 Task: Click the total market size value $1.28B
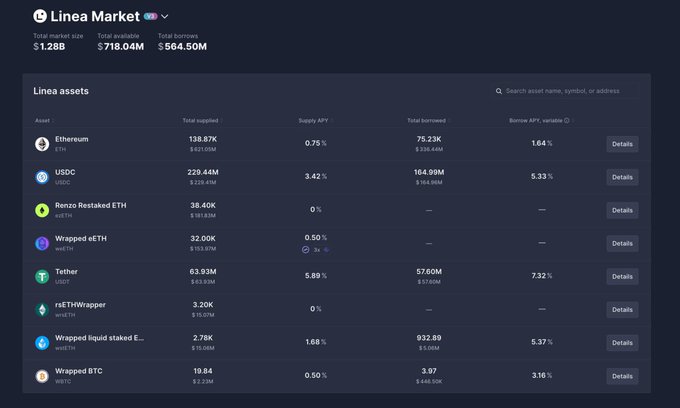click(49, 46)
